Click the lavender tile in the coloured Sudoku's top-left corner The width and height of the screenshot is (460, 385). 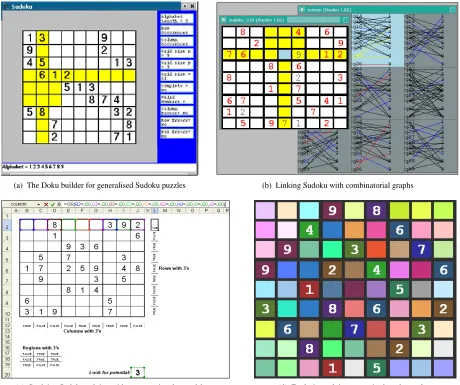click(265, 211)
